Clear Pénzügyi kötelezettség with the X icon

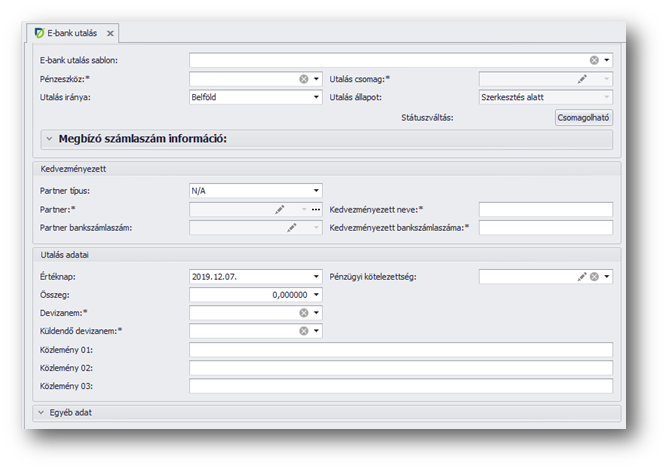tap(594, 276)
